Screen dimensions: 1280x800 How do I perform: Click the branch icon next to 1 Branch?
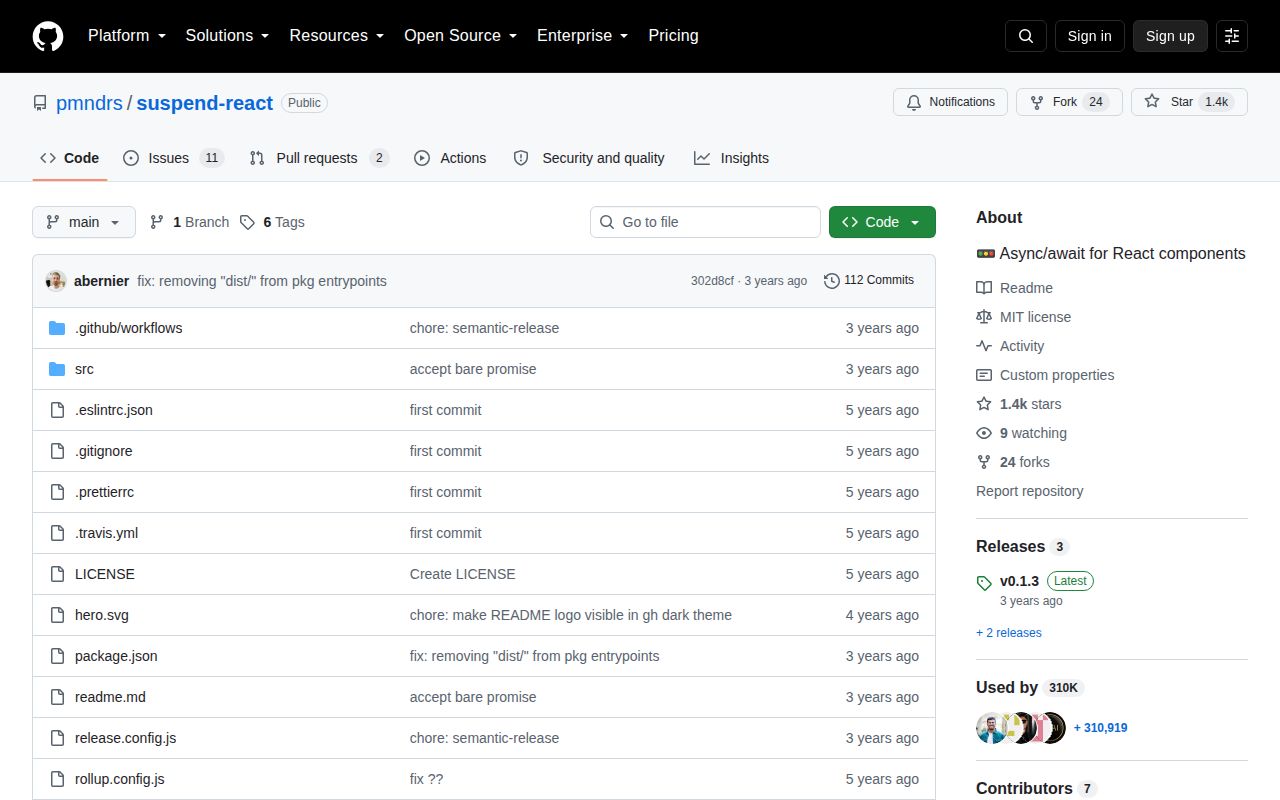[x=157, y=222]
